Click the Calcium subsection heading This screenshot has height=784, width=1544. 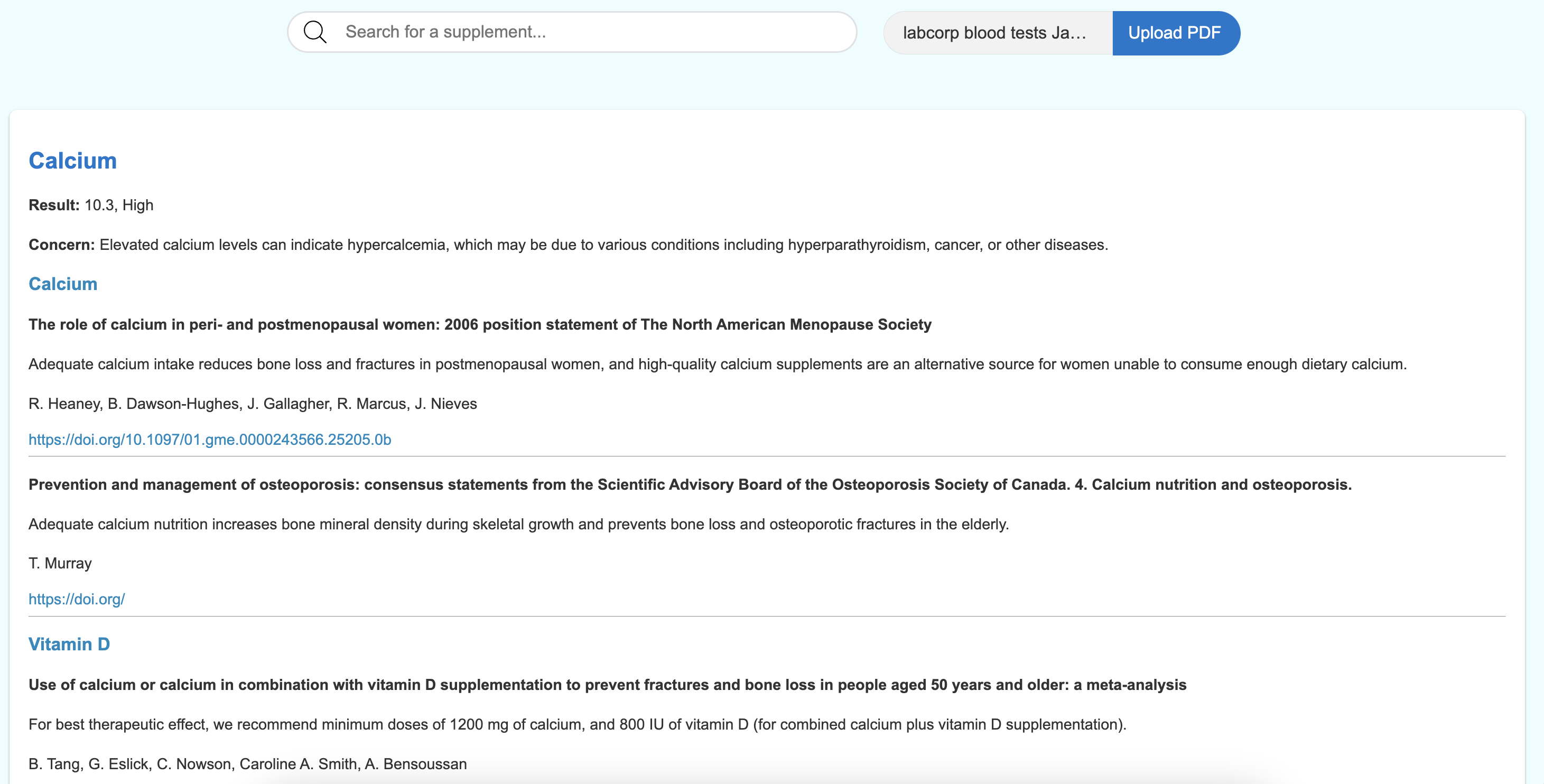[x=63, y=284]
